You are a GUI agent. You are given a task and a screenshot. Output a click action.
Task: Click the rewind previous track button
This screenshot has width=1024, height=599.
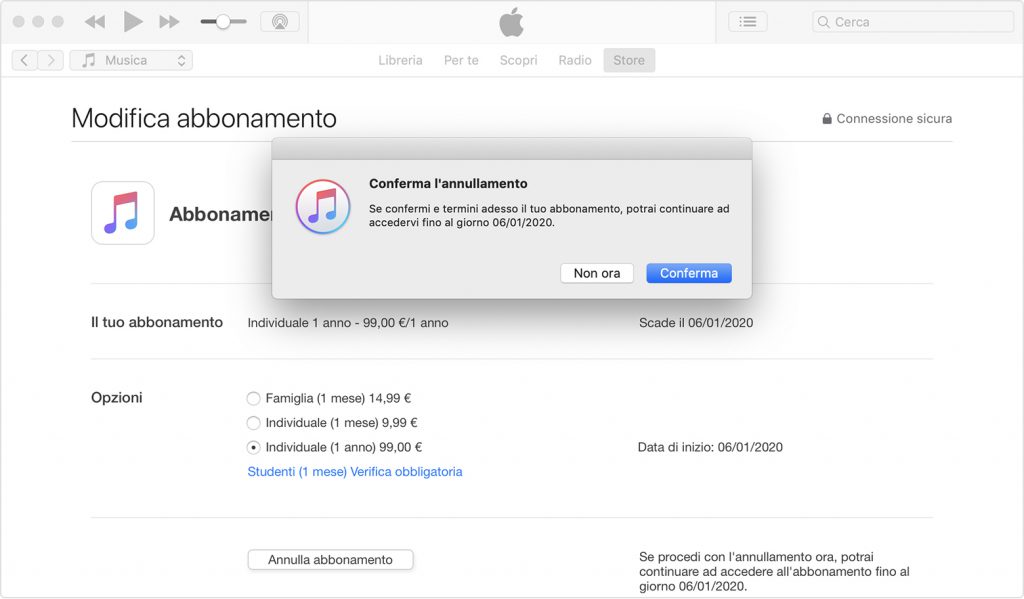coord(95,22)
